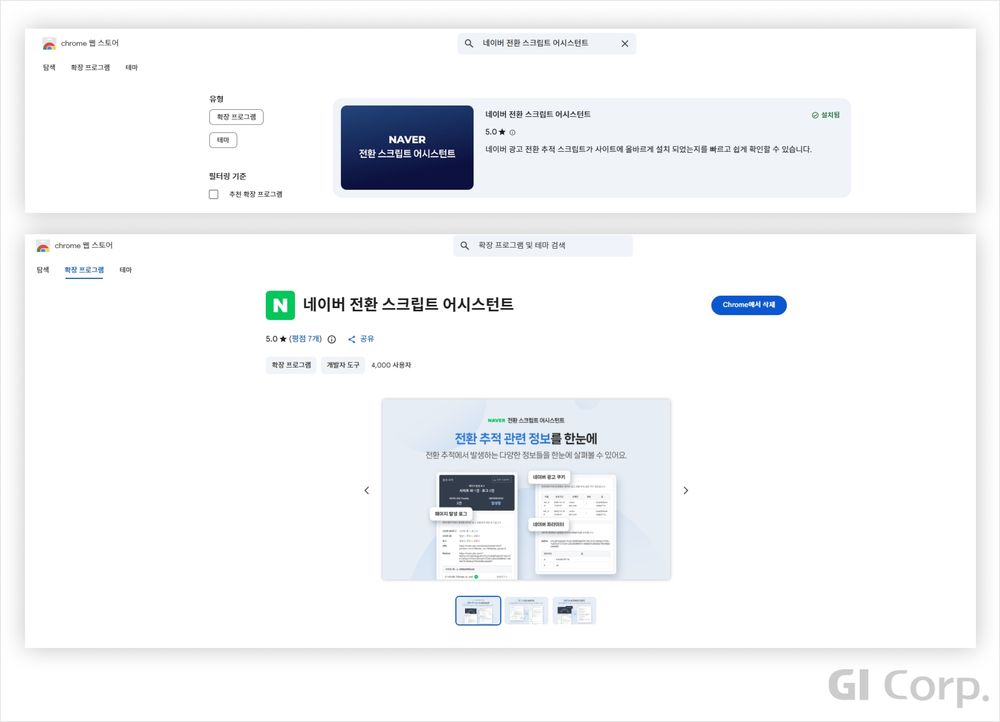Viewport: 1000px width, 722px height.
Task: Click the installed check mark 설치됨 badge
Action: click(825, 115)
